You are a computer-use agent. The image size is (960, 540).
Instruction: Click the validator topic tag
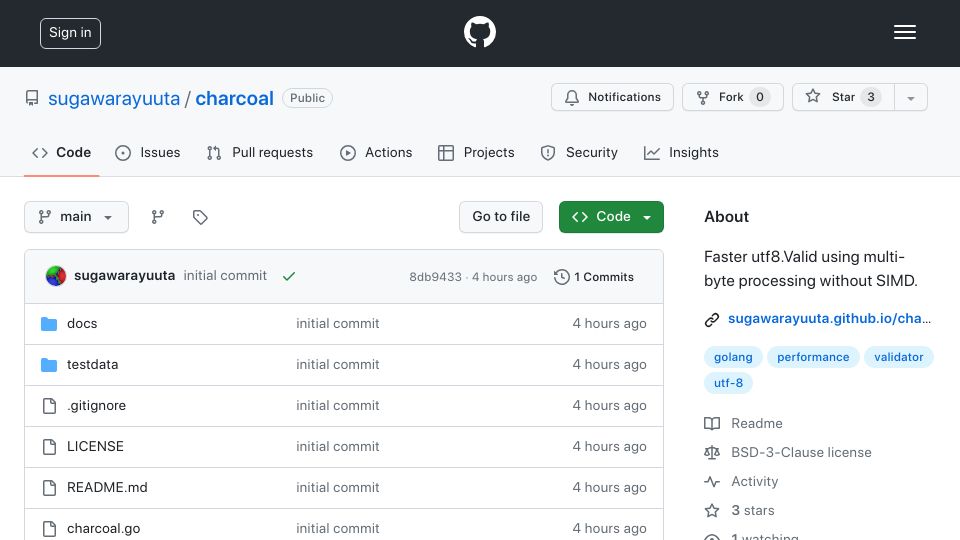(898, 357)
